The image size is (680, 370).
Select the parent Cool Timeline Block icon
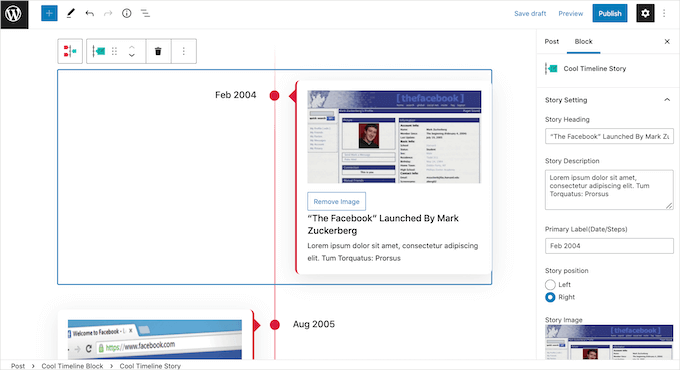(70, 51)
